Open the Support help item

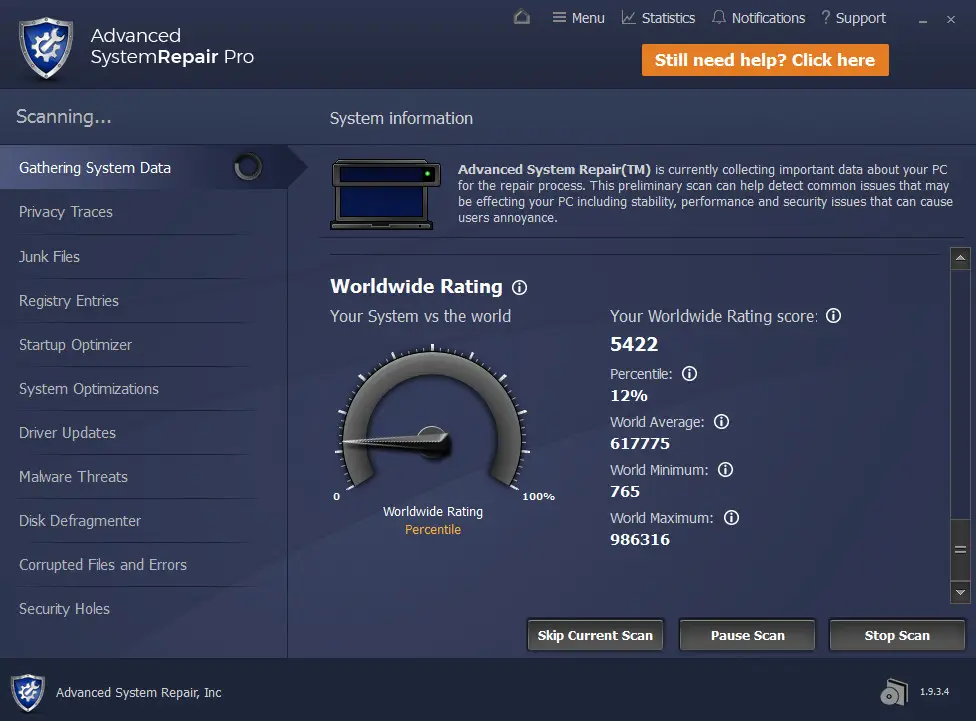(x=853, y=18)
